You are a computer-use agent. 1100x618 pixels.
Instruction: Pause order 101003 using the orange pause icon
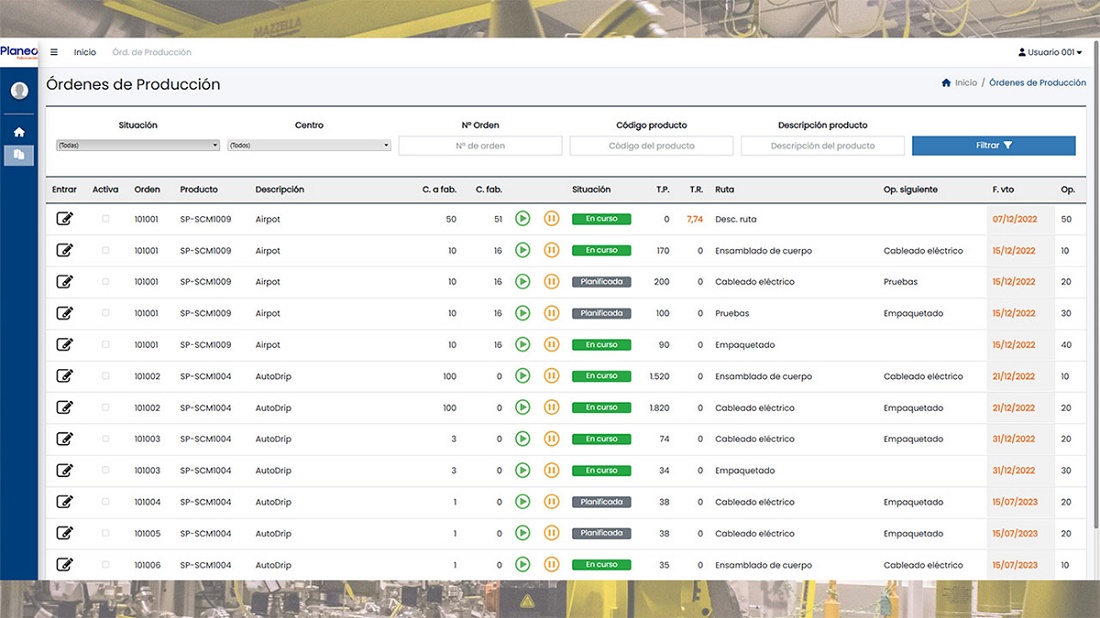click(x=551, y=438)
